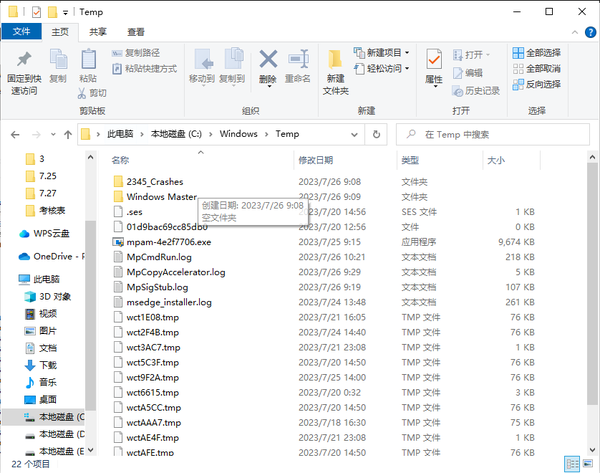Click the blue help question-mark icon
The width and height of the screenshot is (600, 473).
click(590, 32)
